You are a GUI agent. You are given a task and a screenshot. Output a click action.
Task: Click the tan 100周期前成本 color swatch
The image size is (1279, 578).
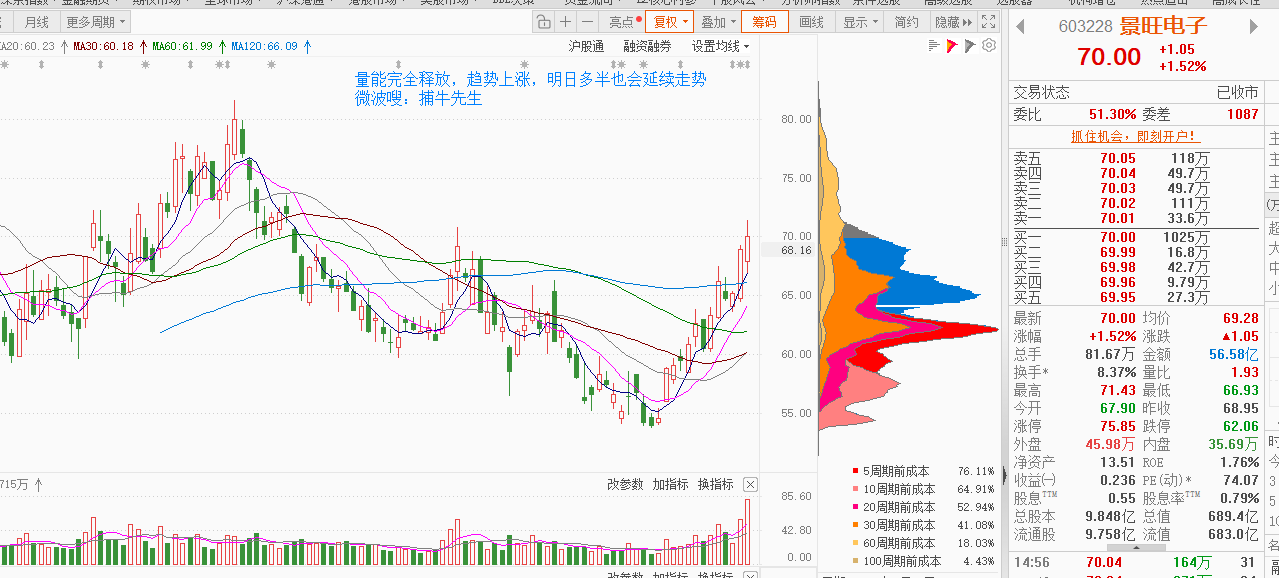854,561
